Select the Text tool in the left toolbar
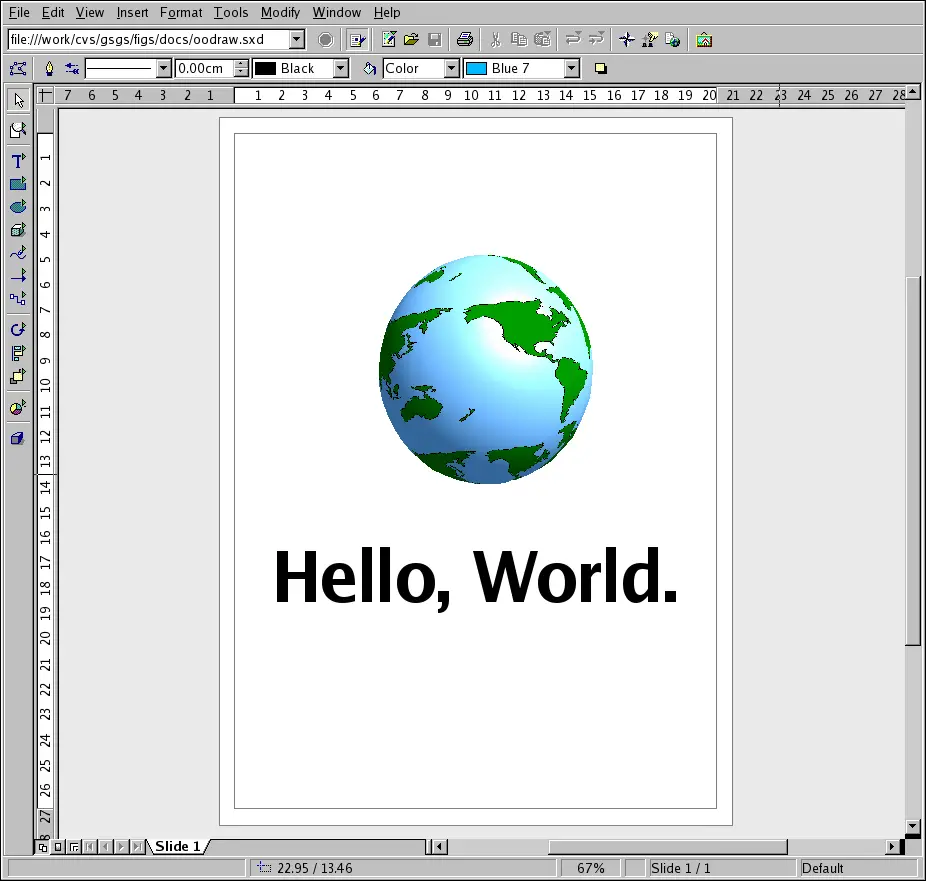The width and height of the screenshot is (926, 881). 17,161
